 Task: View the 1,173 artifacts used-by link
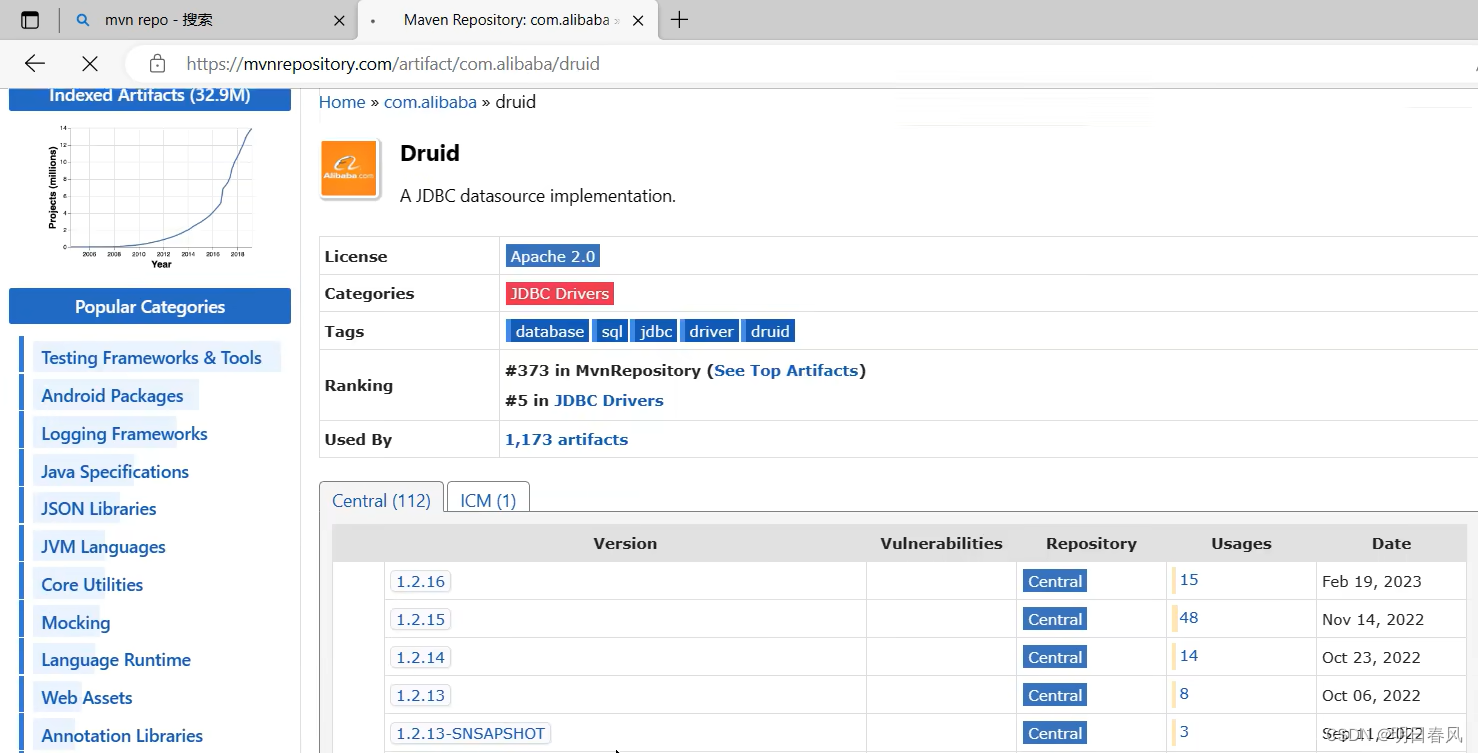click(x=566, y=439)
